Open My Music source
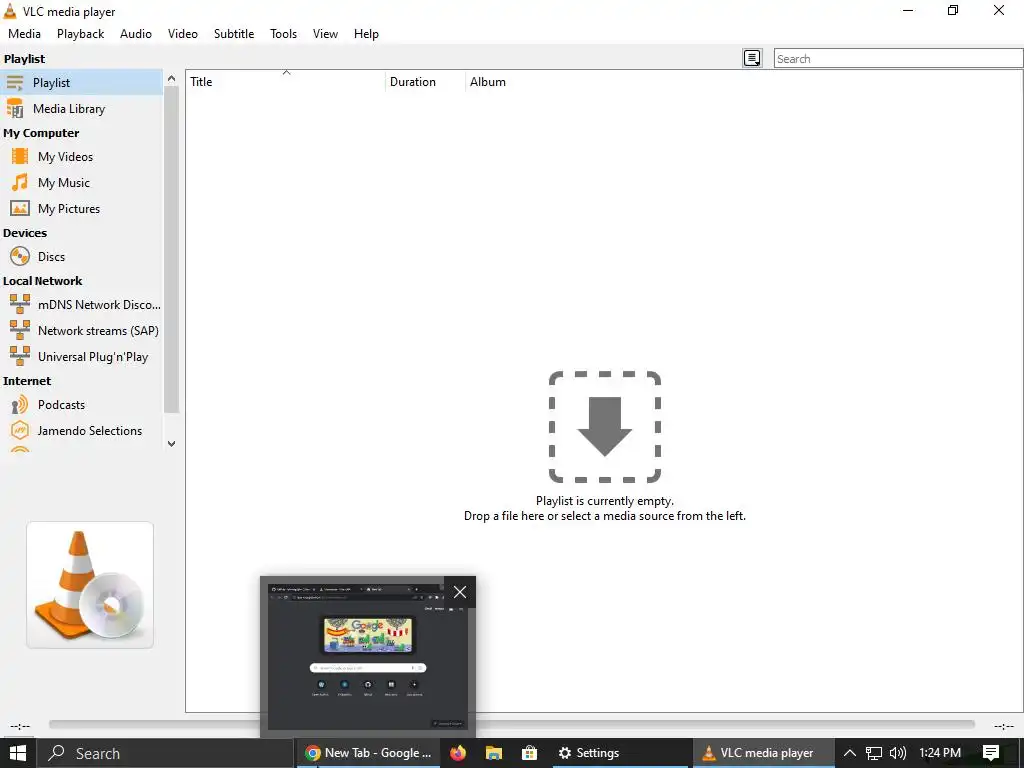 64,183
